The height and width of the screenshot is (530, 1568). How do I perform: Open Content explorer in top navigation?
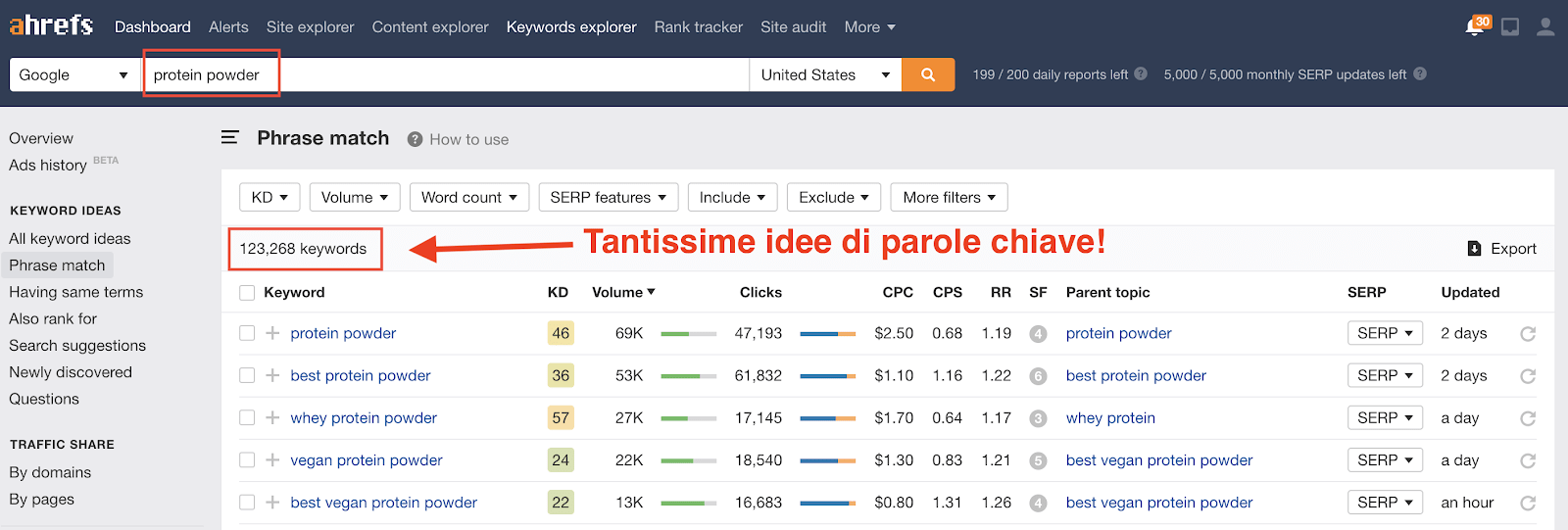(430, 27)
